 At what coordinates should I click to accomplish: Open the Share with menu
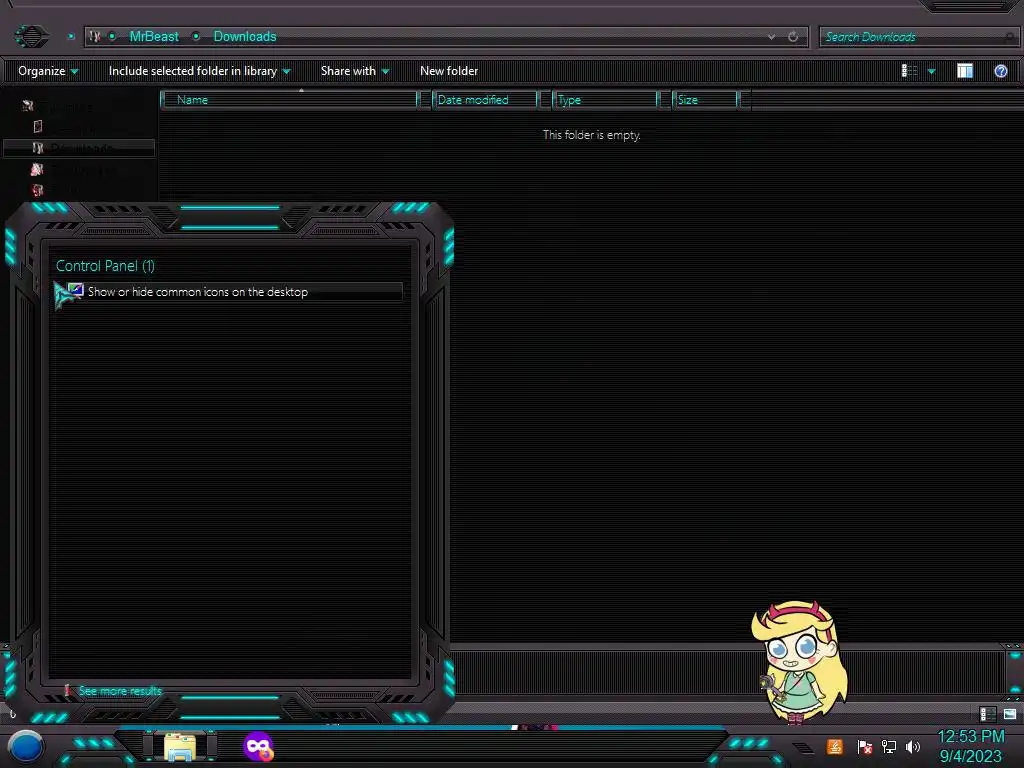(355, 71)
